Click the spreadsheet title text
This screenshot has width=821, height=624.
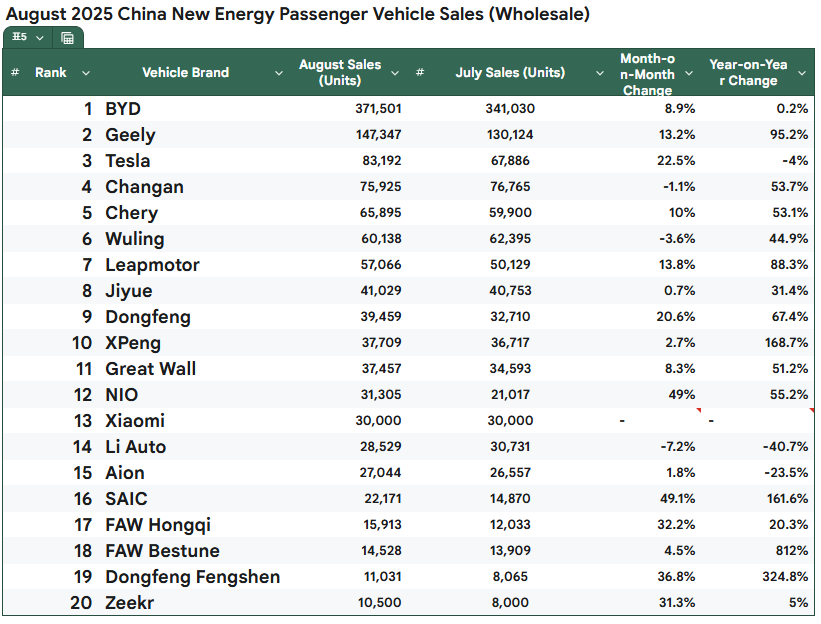pyautogui.click(x=297, y=14)
